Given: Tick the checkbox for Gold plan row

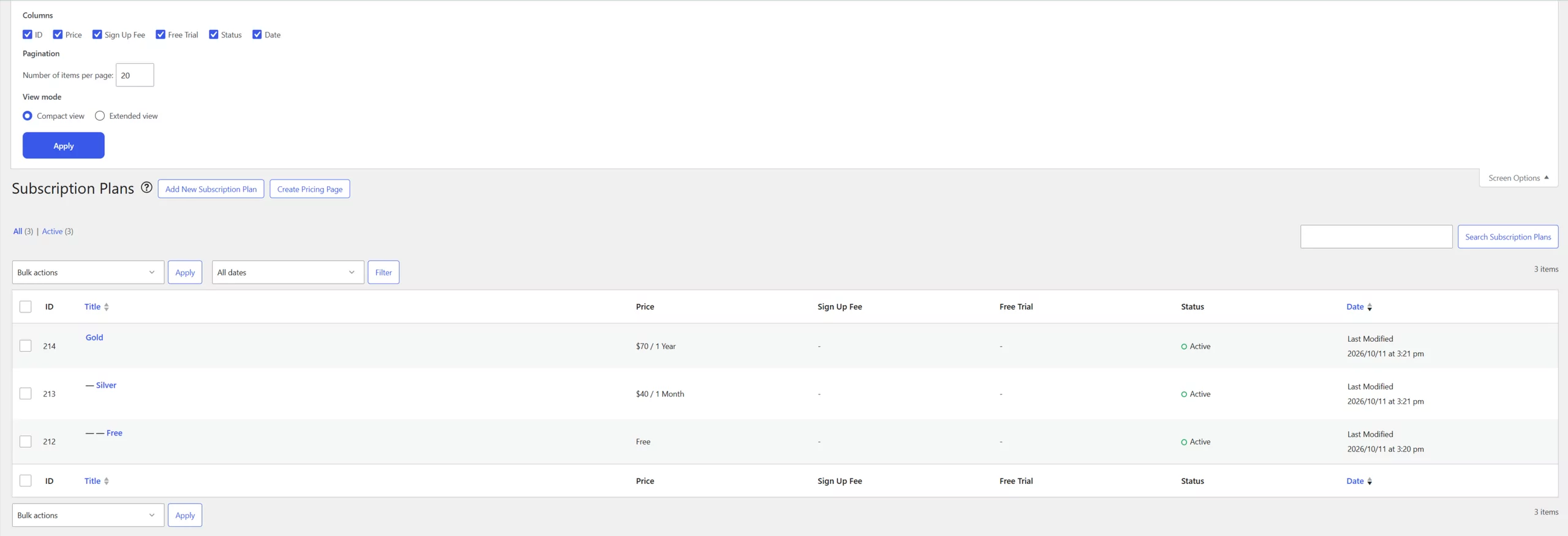Looking at the screenshot, I should click(x=26, y=345).
